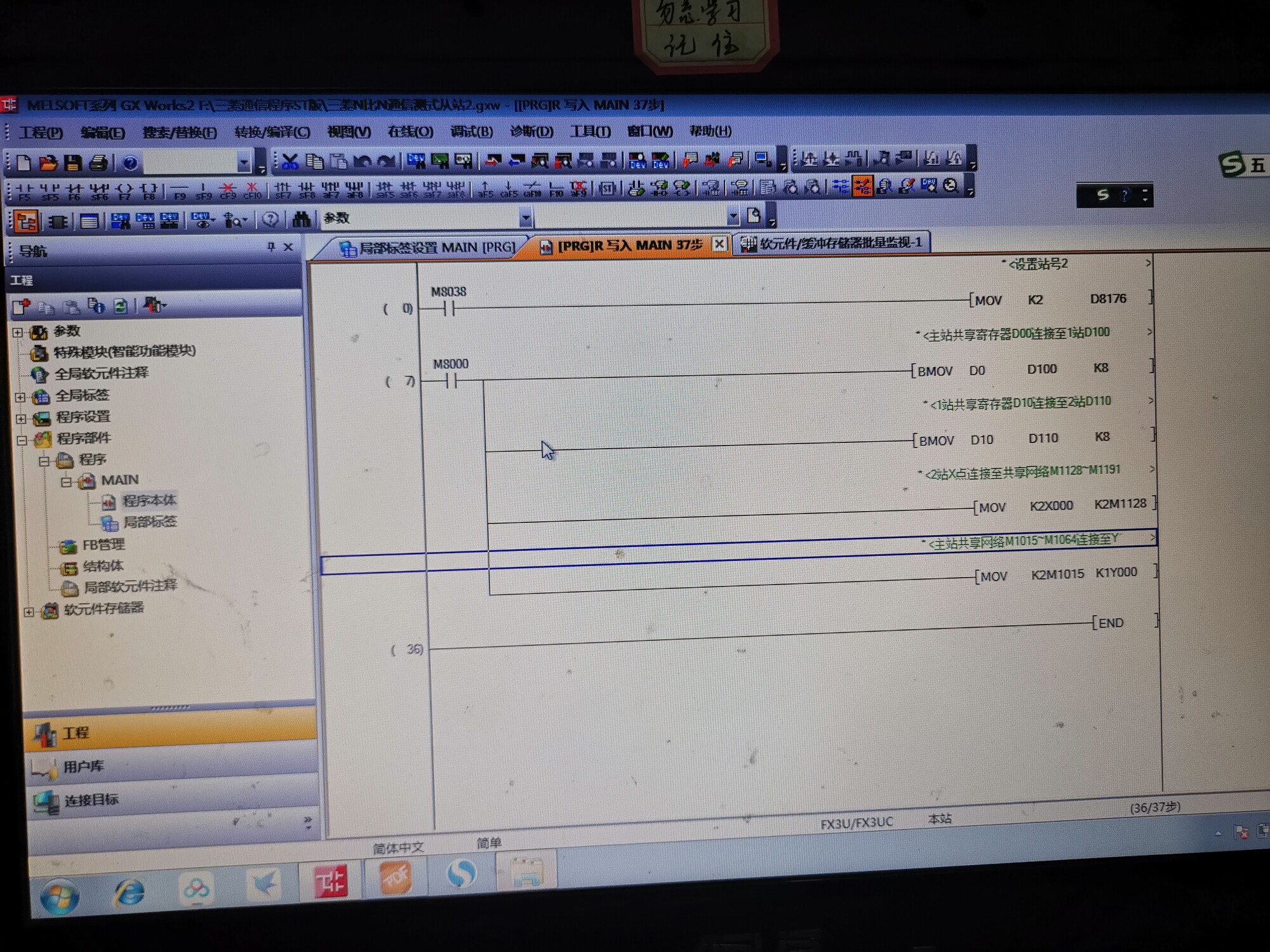Expand the 参数 tree node

coord(18,332)
